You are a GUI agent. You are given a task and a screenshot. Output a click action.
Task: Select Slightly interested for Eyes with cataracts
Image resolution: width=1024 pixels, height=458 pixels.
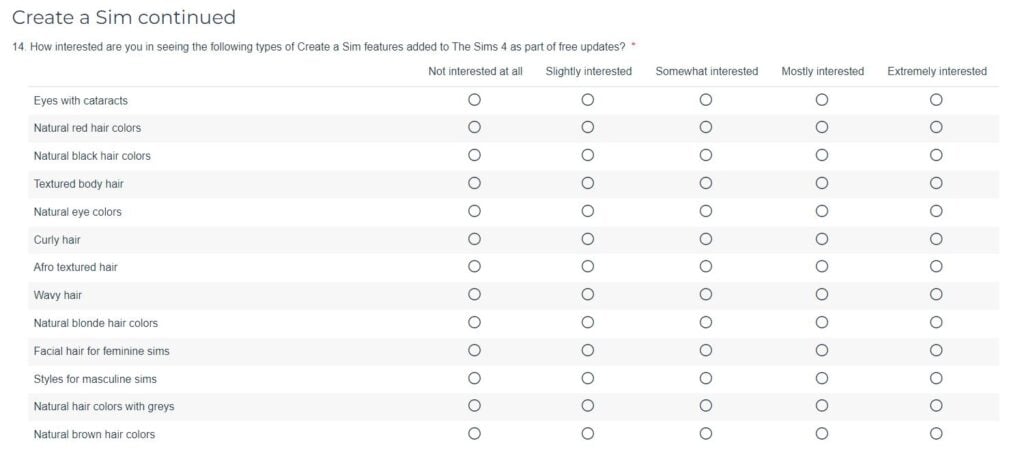tap(588, 100)
